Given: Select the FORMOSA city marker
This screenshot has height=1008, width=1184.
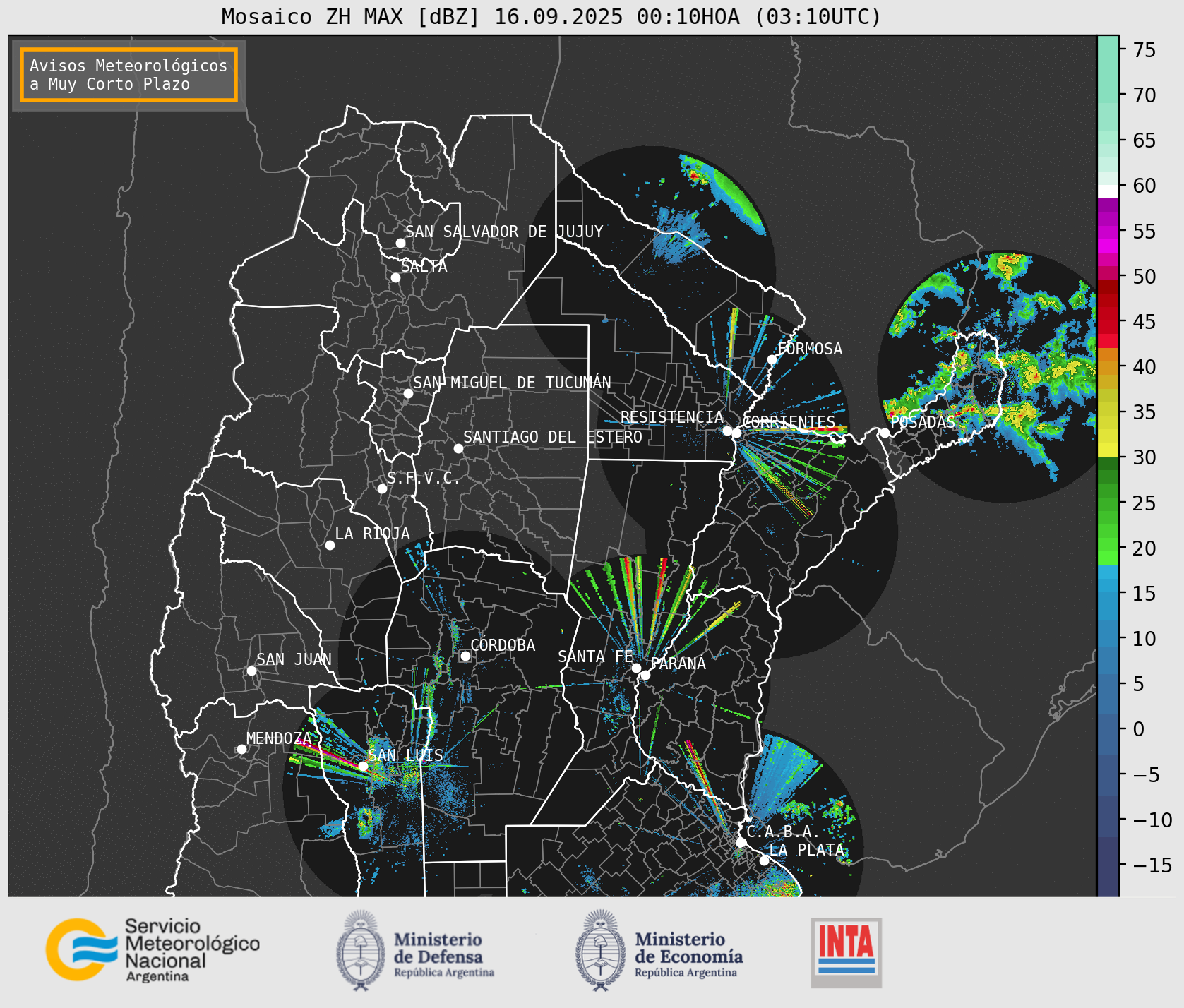Looking at the screenshot, I should click(772, 359).
